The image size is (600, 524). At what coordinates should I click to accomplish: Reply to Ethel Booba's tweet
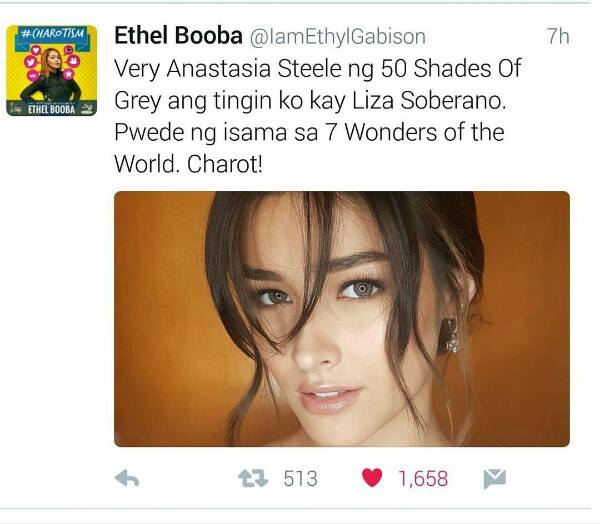coord(127,478)
